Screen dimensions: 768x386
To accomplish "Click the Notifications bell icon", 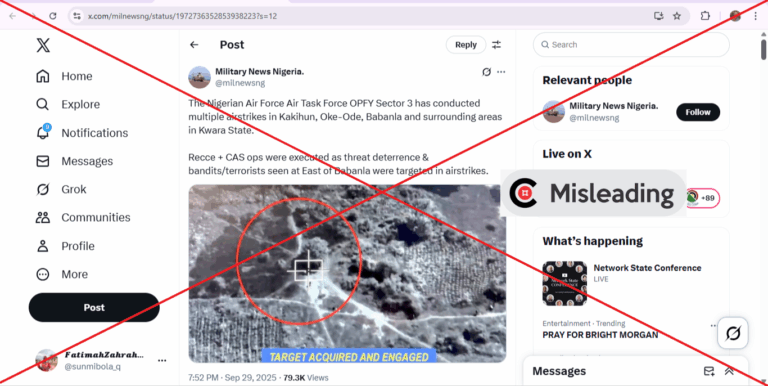I will (x=43, y=133).
